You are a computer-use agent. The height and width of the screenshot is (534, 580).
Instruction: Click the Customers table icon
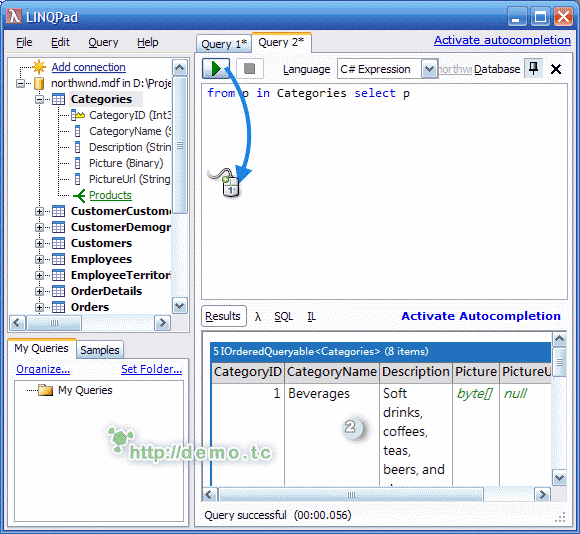(x=58, y=243)
